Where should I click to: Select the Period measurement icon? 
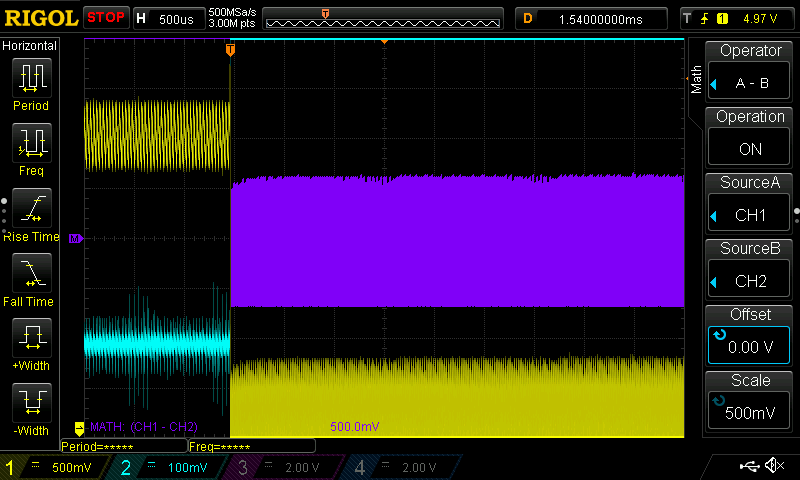click(x=32, y=78)
